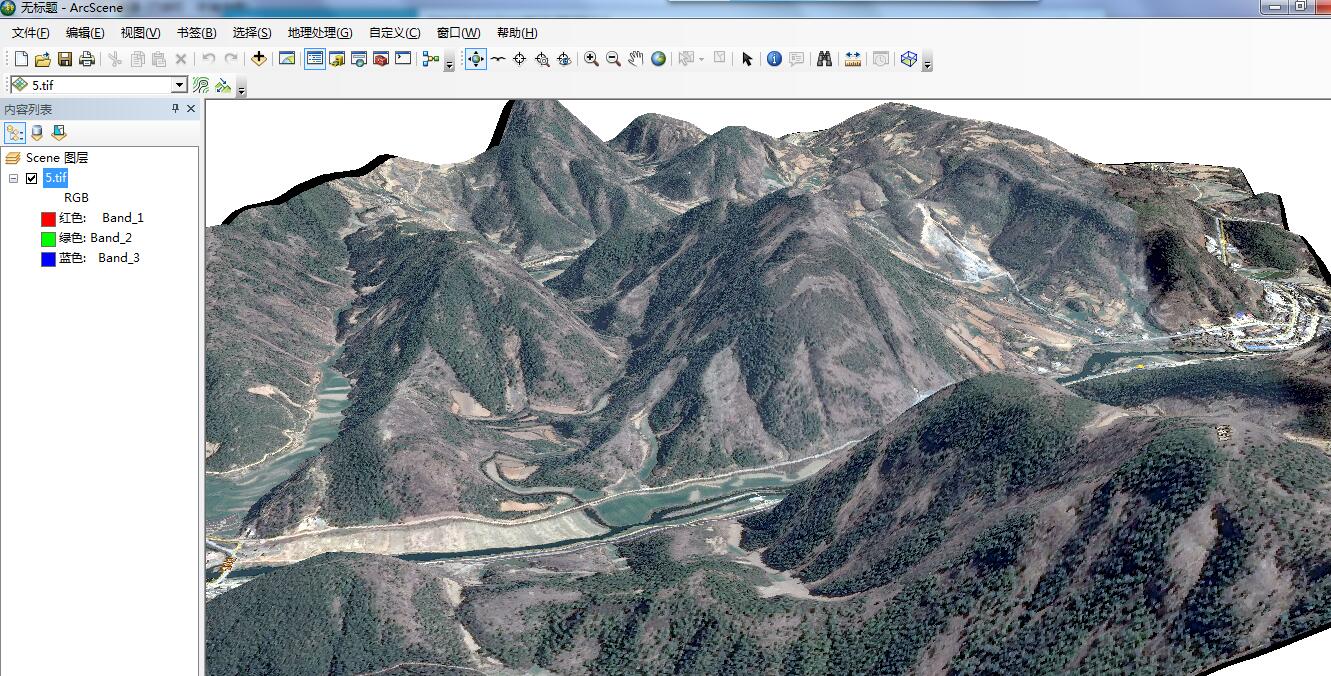Open the 选择(S) menu

pyautogui.click(x=252, y=33)
